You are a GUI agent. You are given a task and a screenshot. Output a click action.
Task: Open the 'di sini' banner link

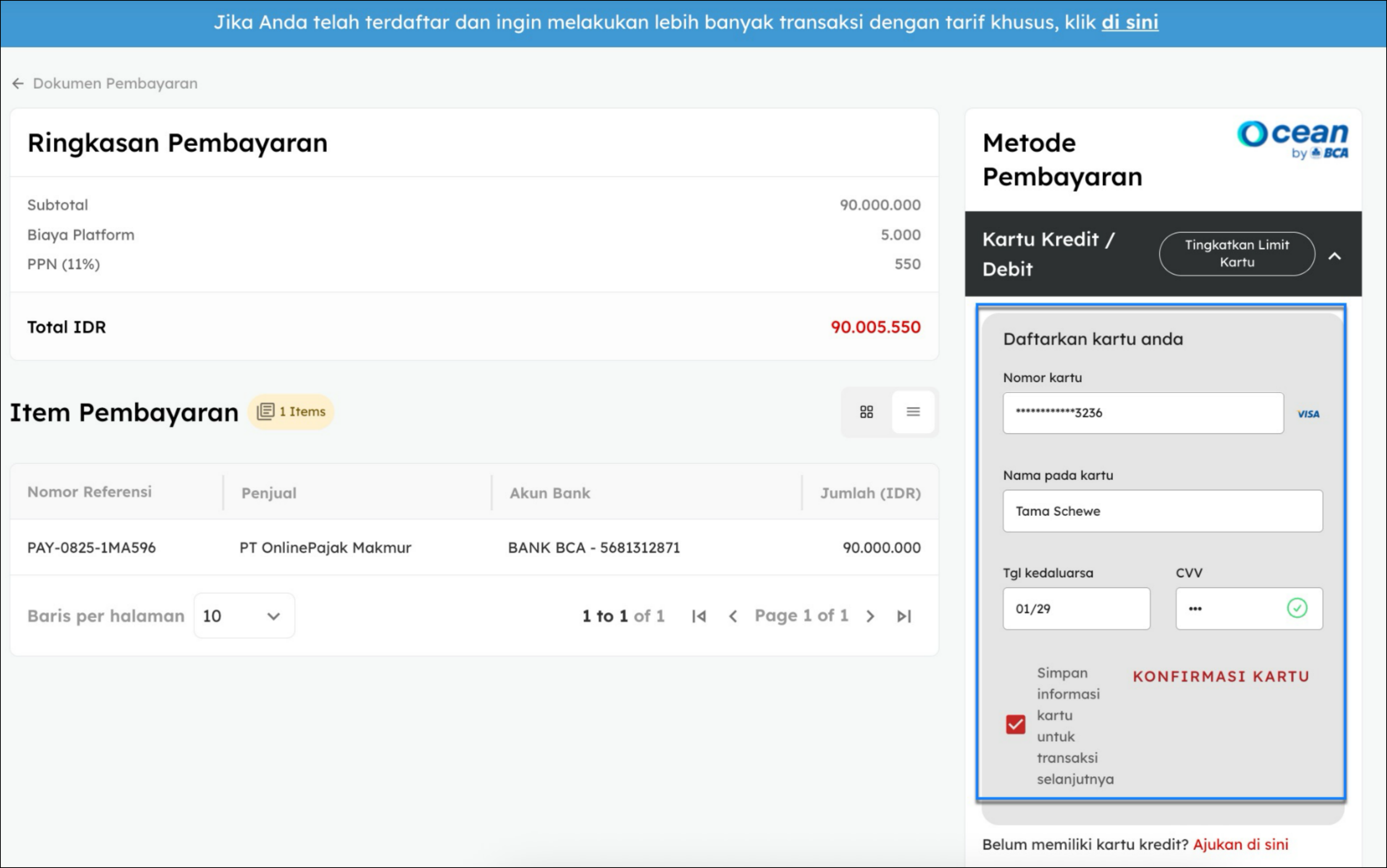click(1129, 23)
